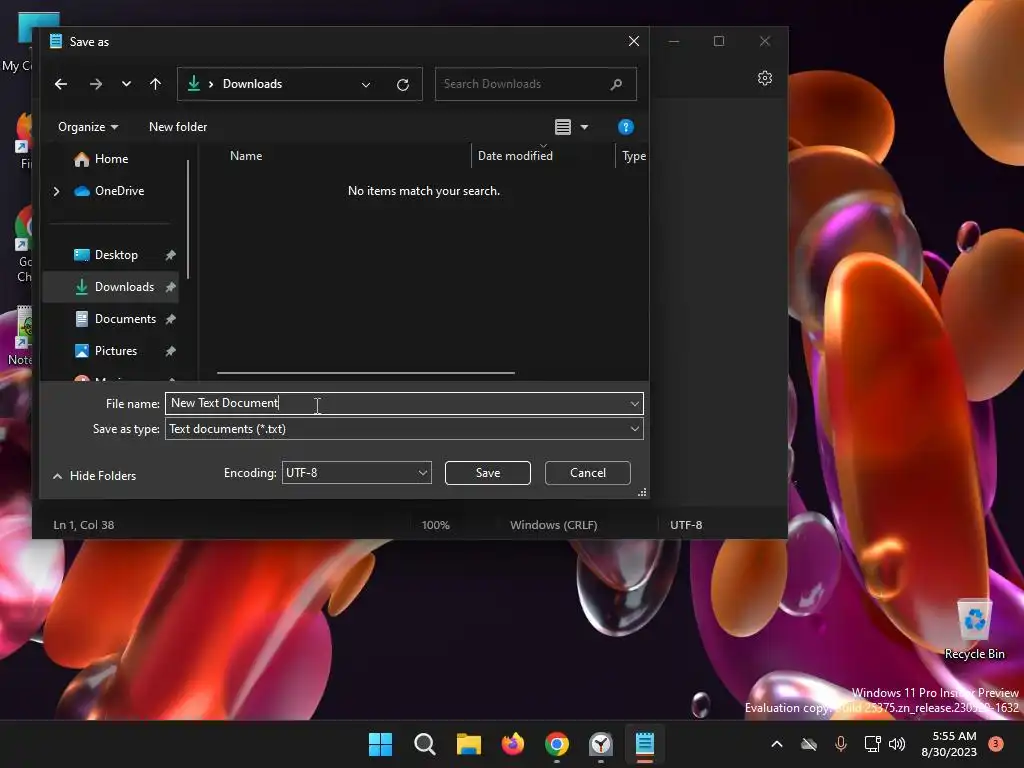Launch Firefox from the taskbar

[x=513, y=744]
